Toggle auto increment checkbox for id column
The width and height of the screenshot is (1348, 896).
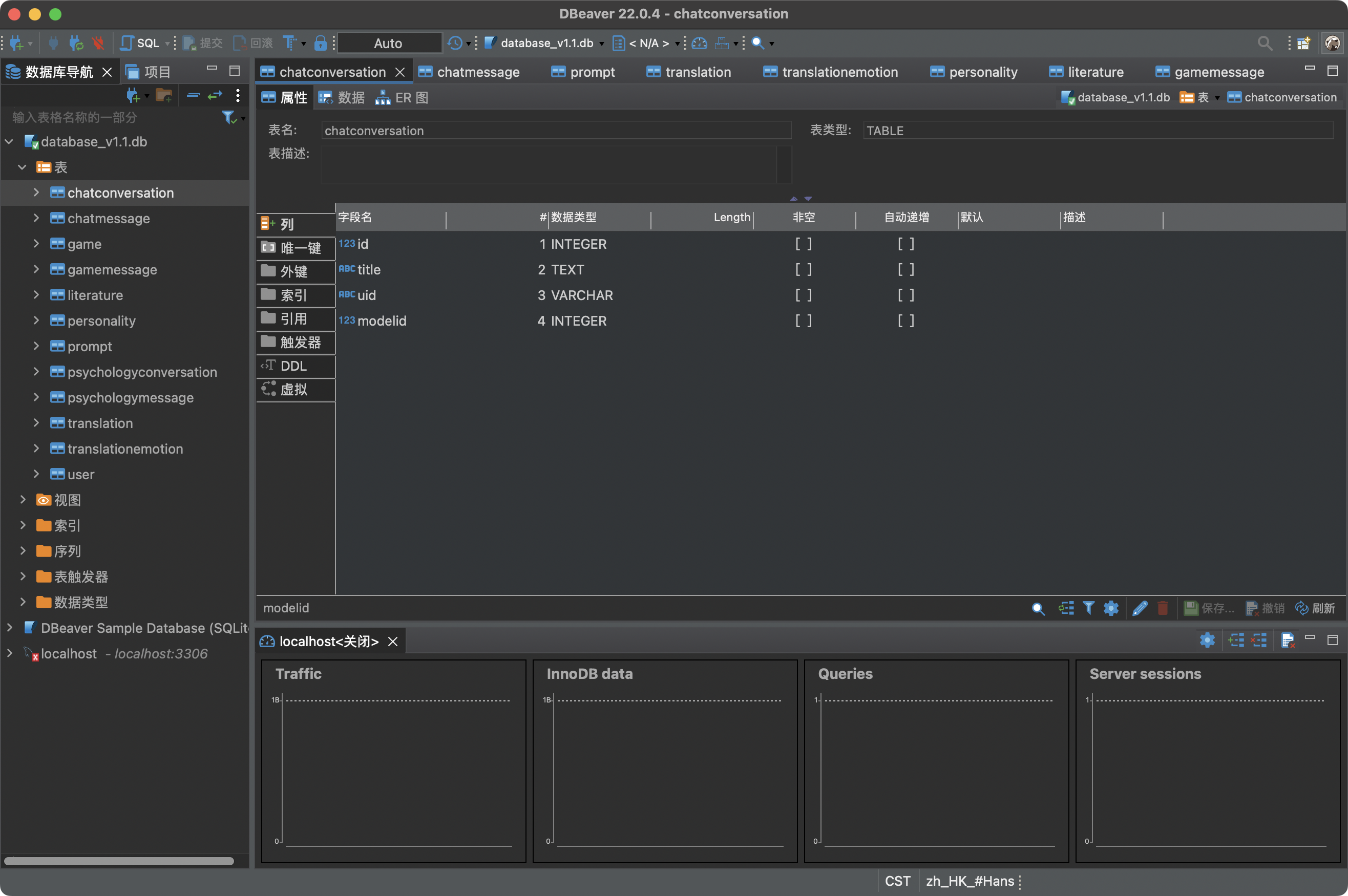[x=905, y=244]
